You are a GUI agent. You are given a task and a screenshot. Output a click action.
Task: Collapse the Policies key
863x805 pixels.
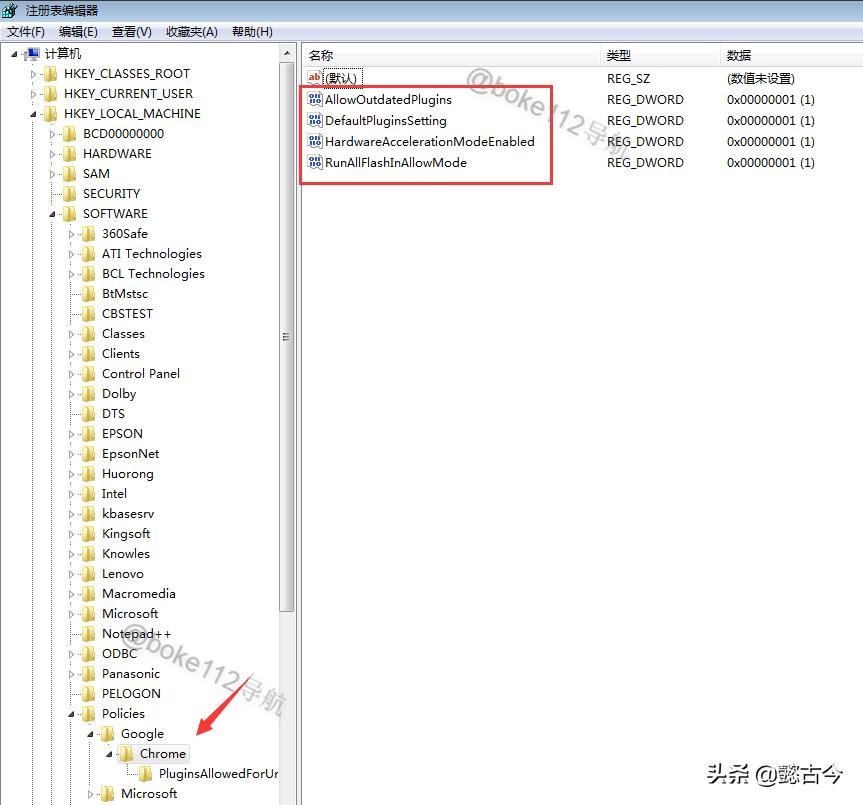[72, 714]
